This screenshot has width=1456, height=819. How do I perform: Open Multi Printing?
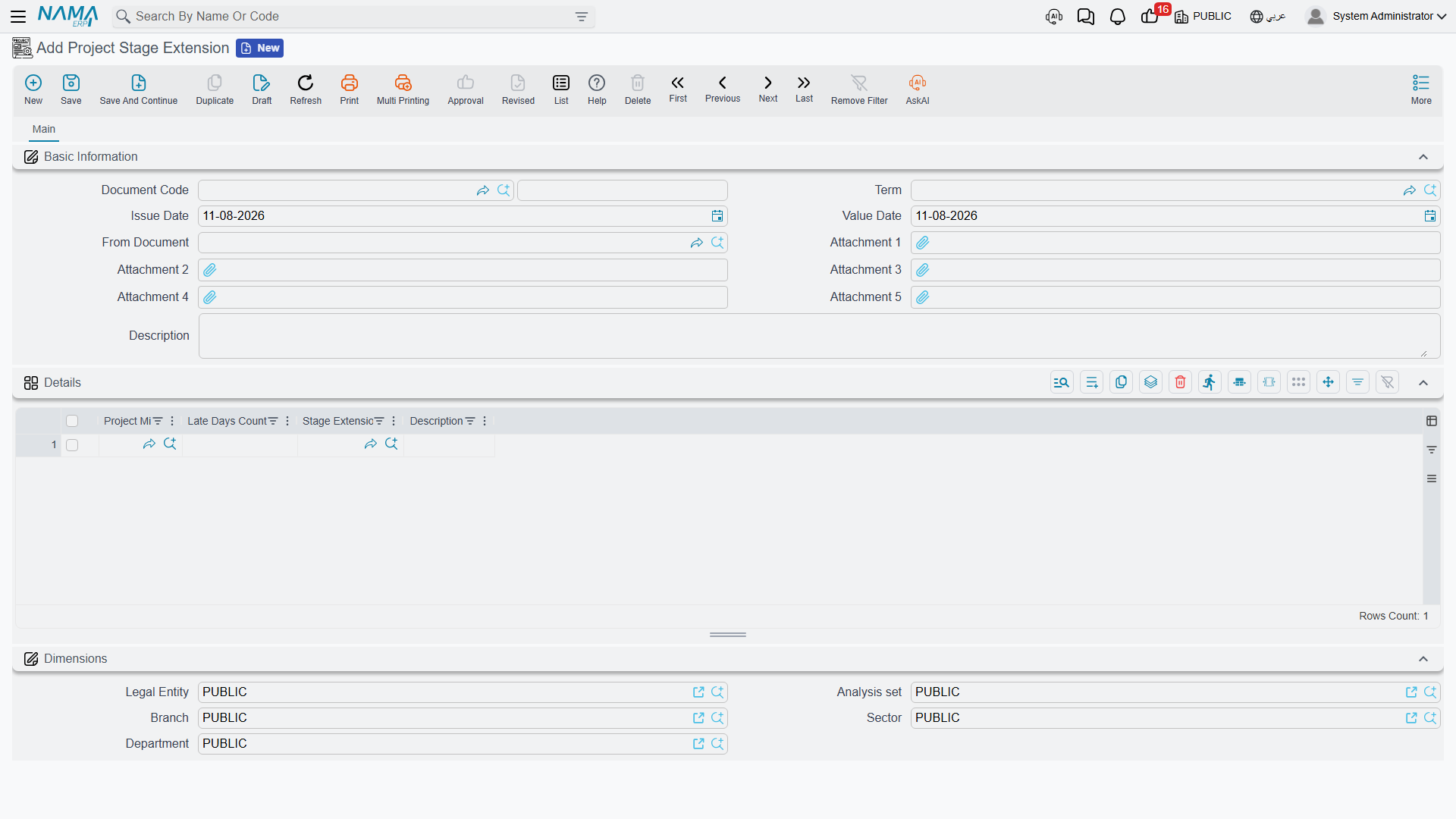point(403,89)
